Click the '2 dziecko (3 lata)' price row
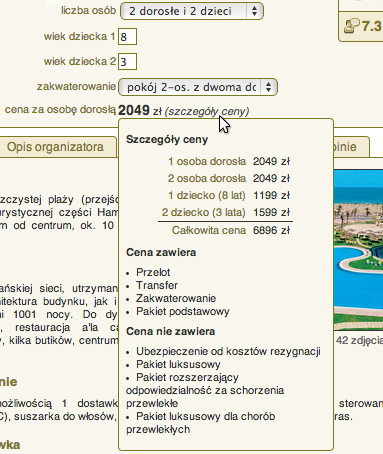383x454 pixels. 226,213
